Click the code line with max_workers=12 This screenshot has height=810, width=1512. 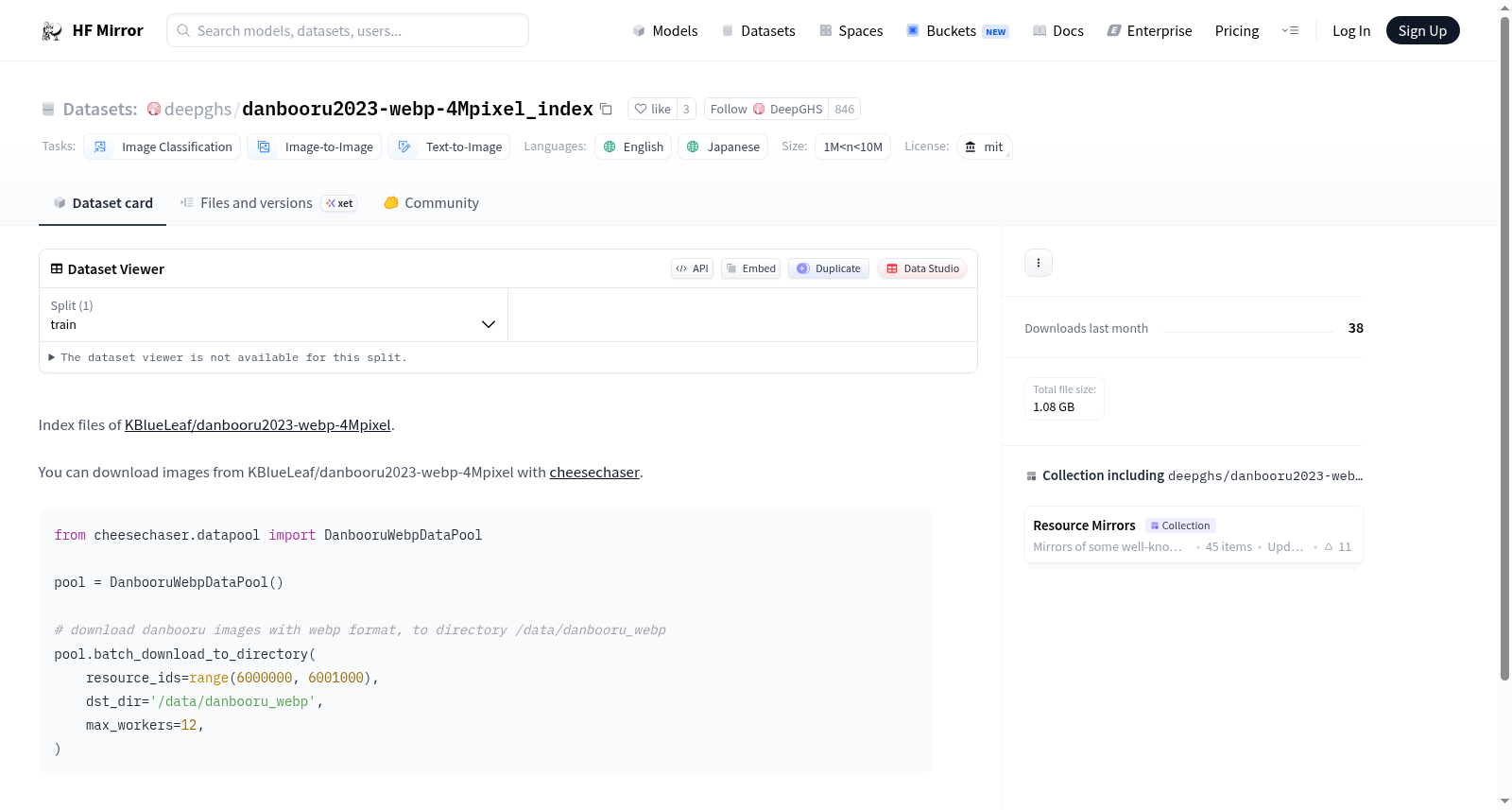(x=145, y=726)
